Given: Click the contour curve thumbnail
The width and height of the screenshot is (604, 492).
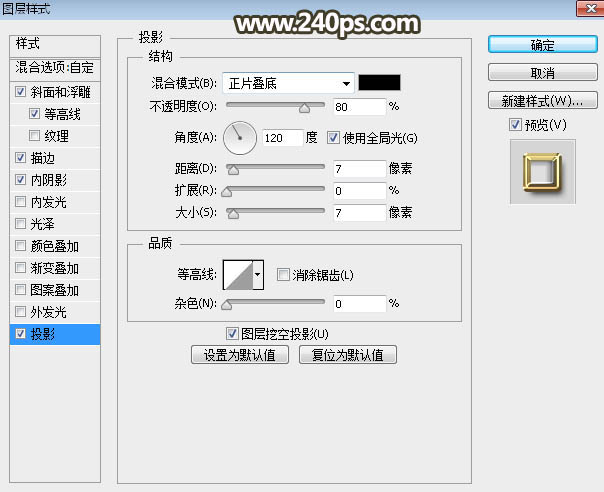Looking at the screenshot, I should tap(238, 275).
